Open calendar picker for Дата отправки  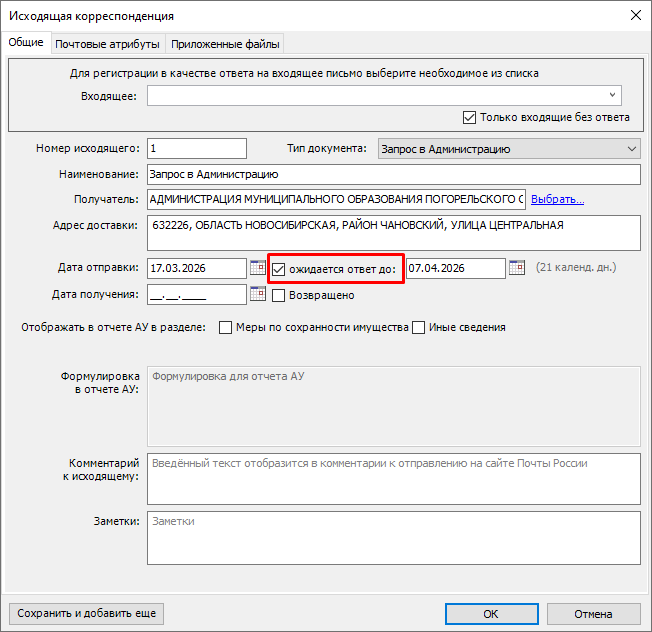257,268
